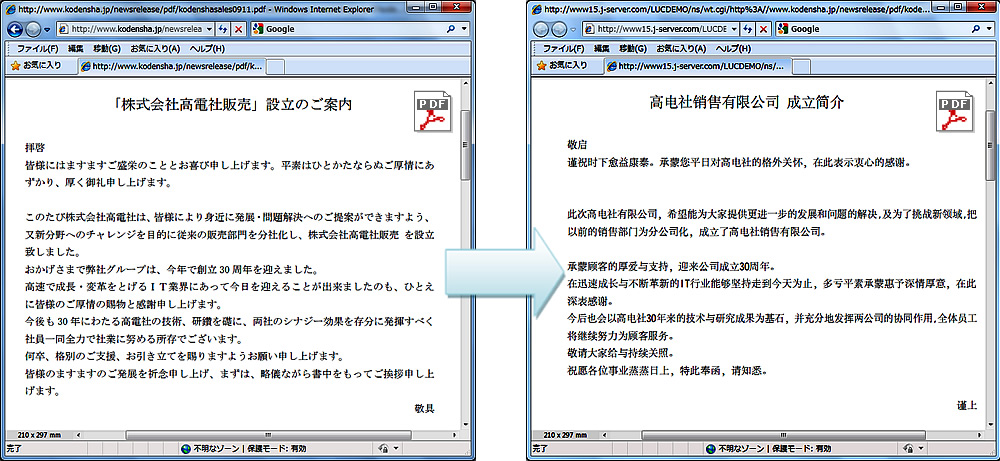Screen dimensions: 1000x461
Task: Go forward in the j-server.com browser window
Action: [x=558, y=29]
